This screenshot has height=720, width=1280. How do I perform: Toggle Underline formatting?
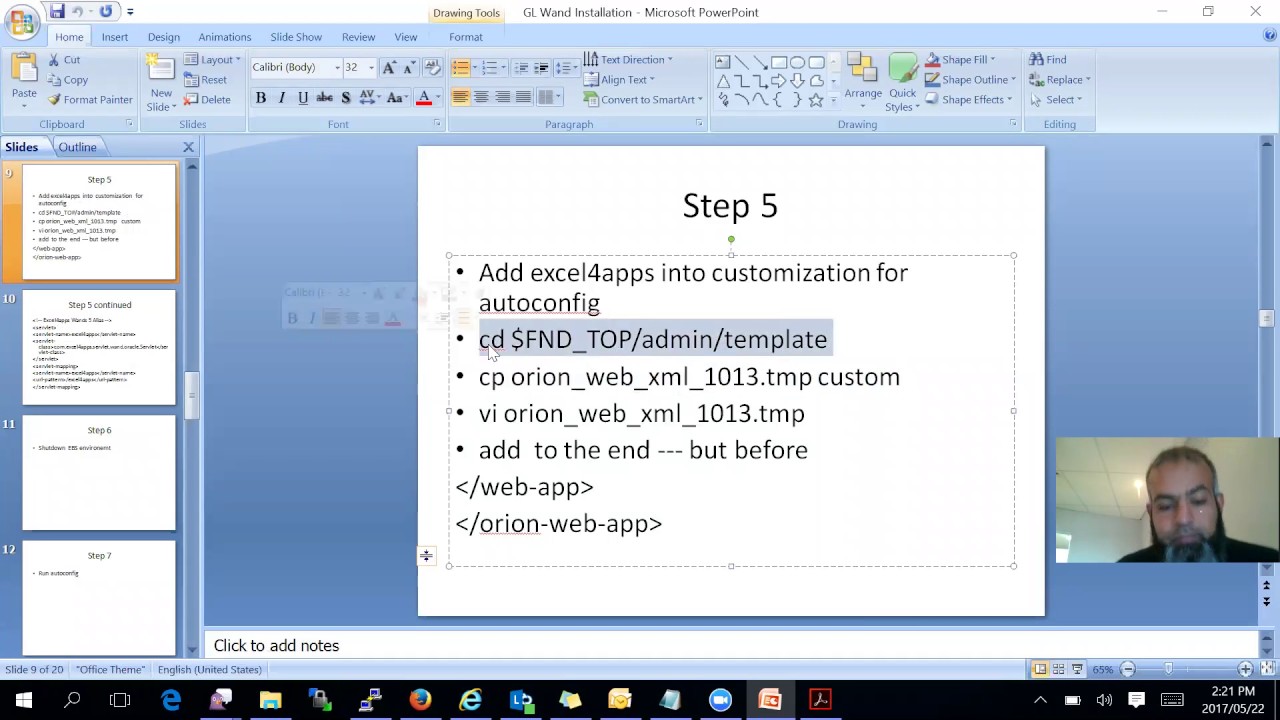(303, 98)
